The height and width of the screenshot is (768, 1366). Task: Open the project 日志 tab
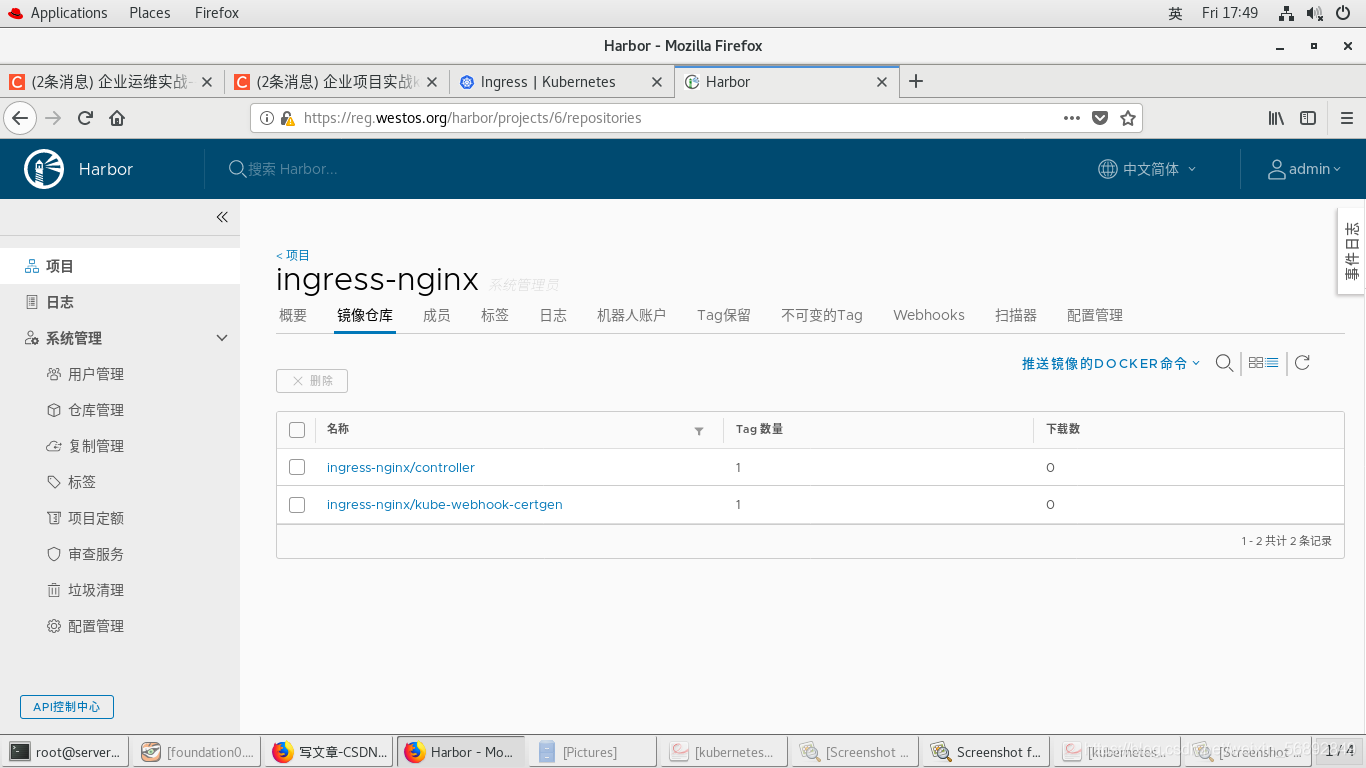click(553, 315)
